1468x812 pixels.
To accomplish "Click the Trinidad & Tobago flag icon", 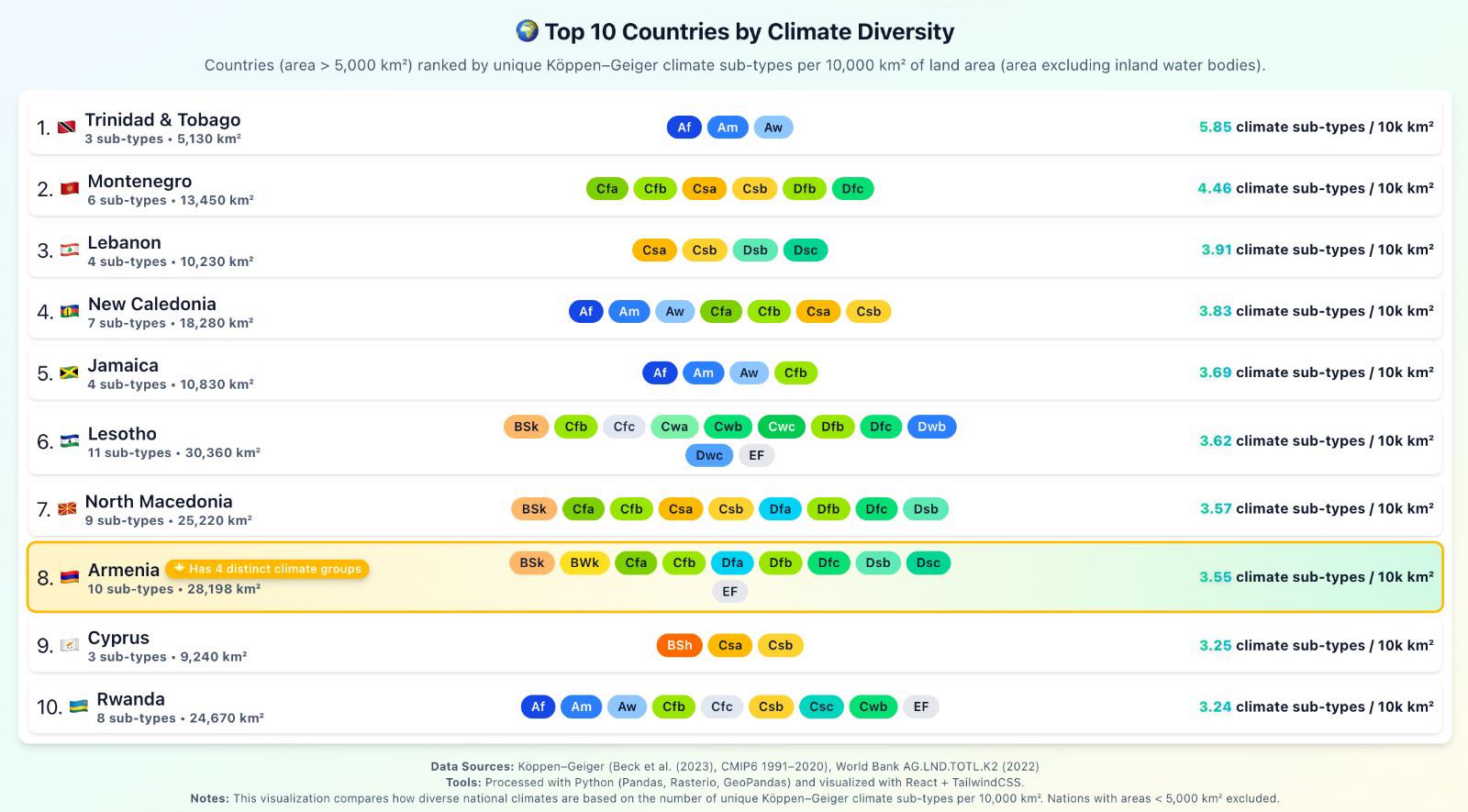I will point(67,128).
